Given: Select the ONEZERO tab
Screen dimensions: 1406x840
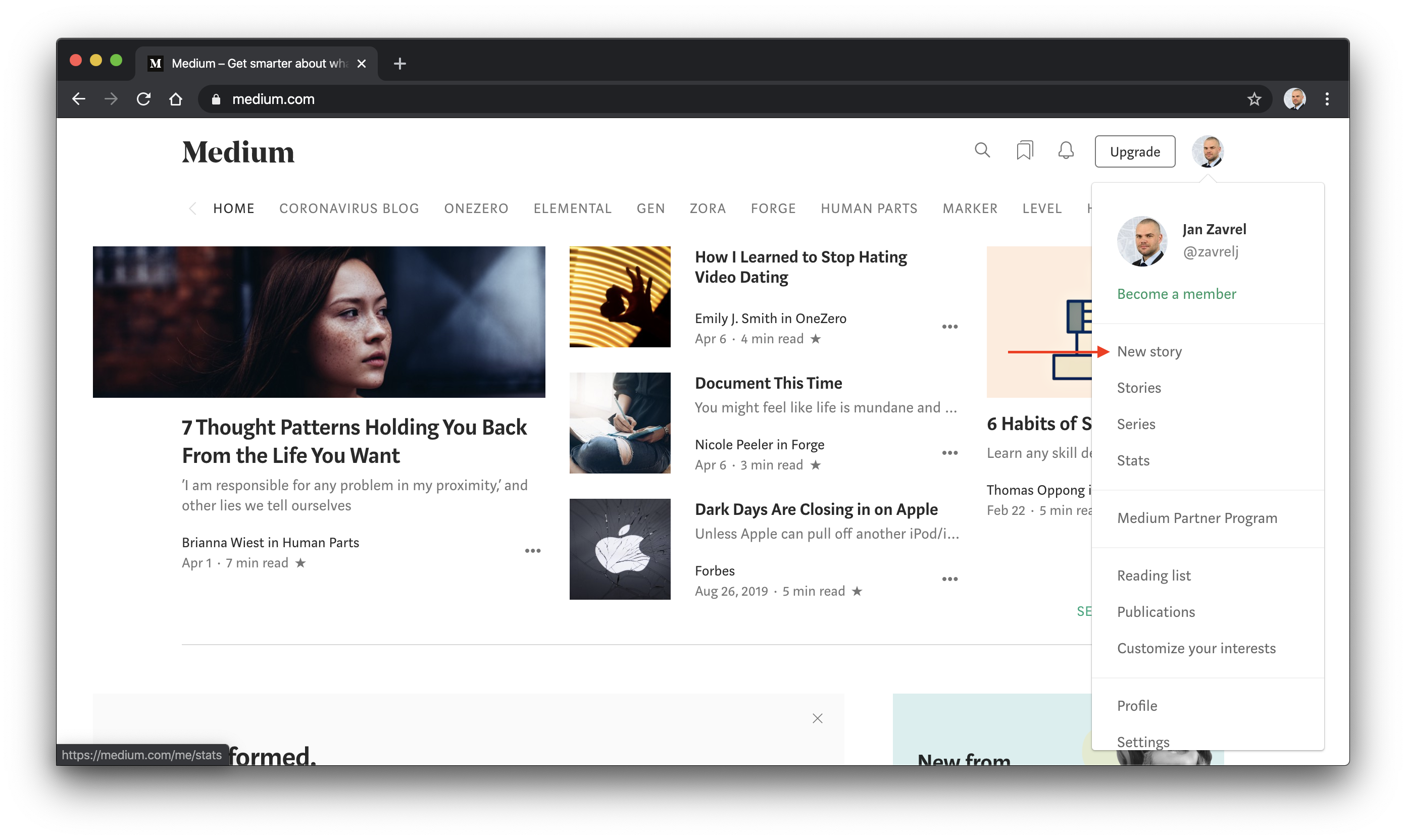Looking at the screenshot, I should (476, 208).
